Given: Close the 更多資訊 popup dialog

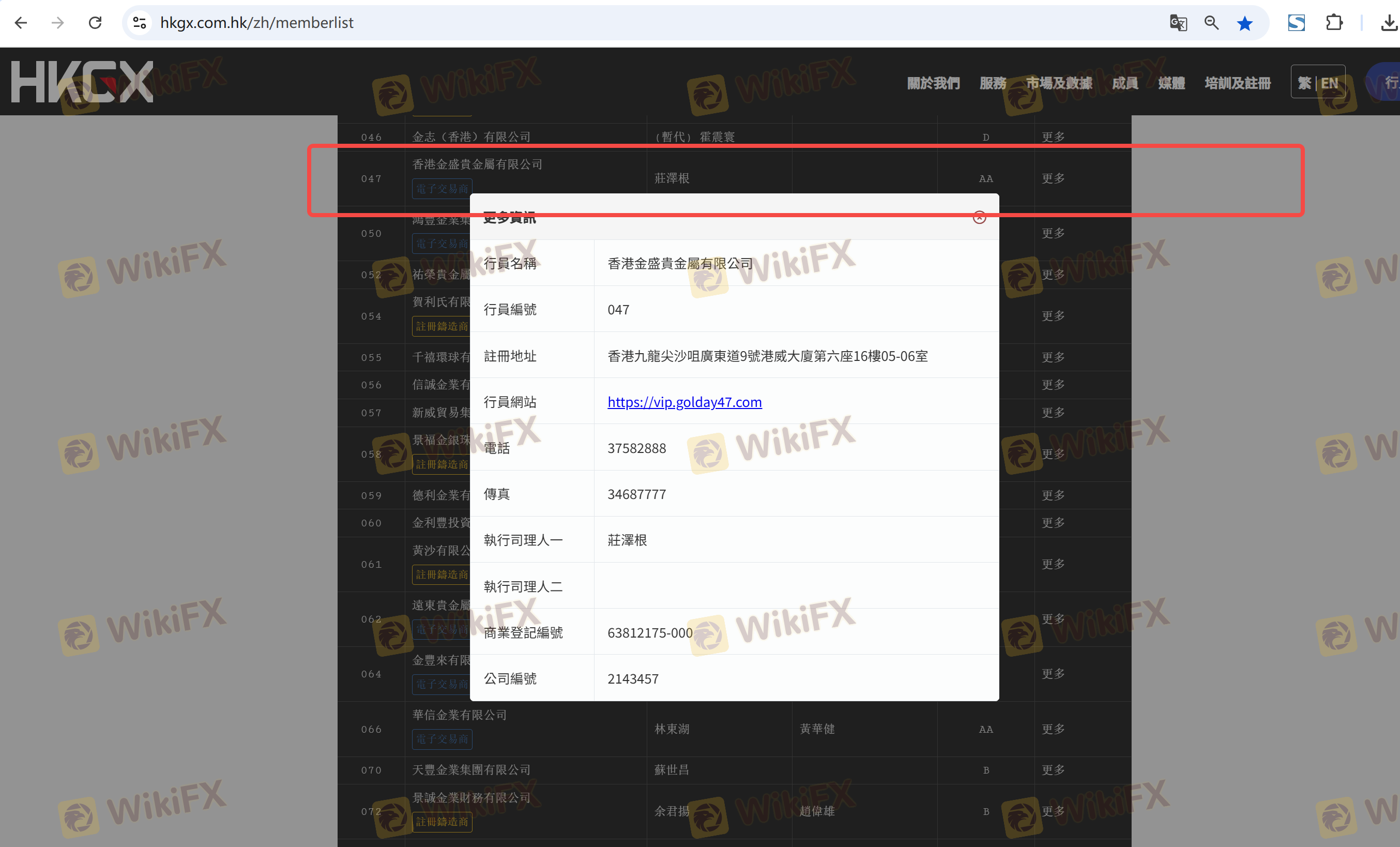Looking at the screenshot, I should 979,217.
